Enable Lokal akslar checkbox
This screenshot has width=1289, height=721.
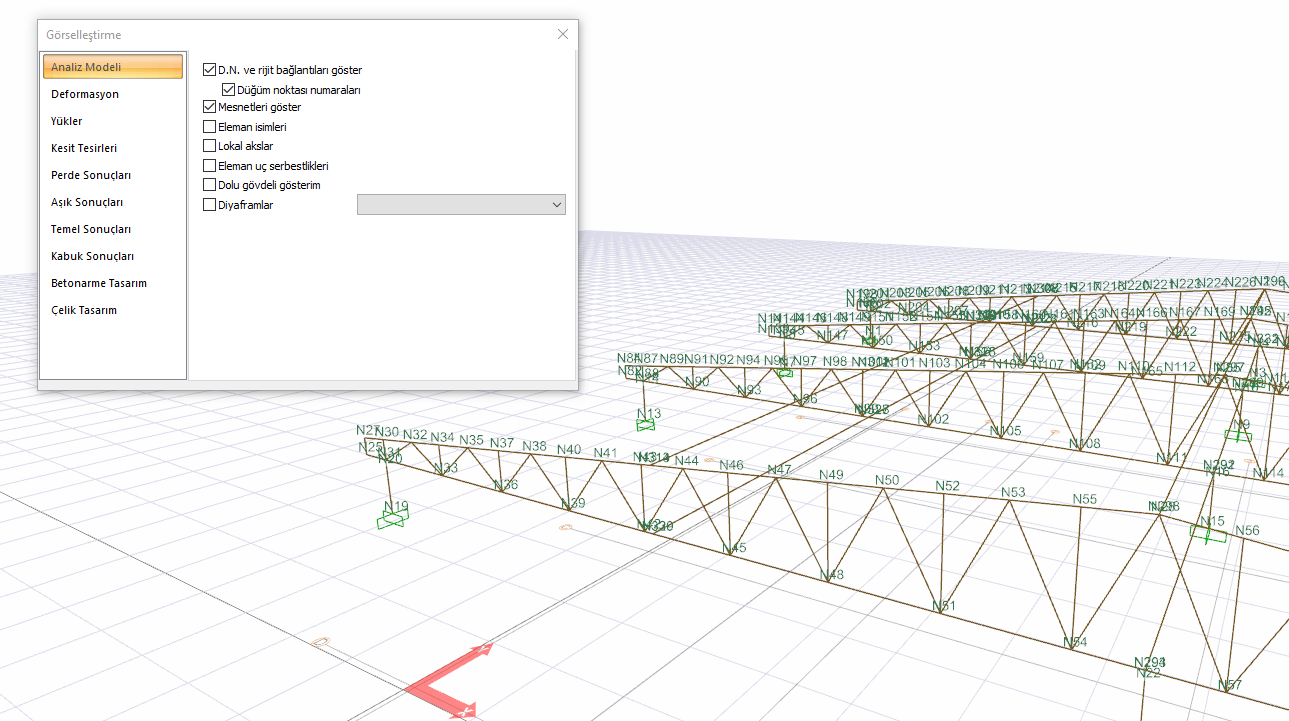[209, 146]
